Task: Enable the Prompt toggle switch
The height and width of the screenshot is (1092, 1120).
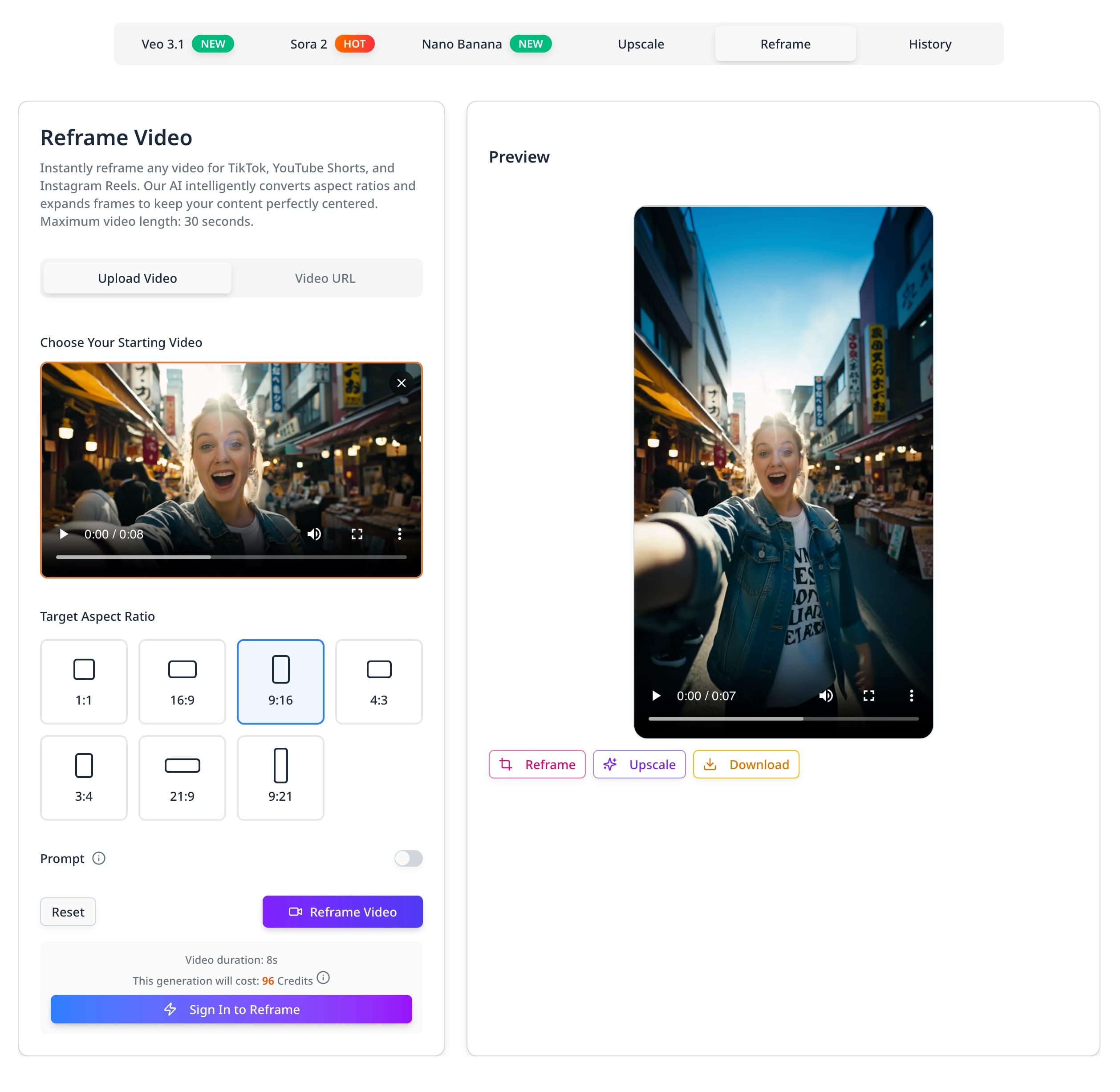Action: point(408,858)
